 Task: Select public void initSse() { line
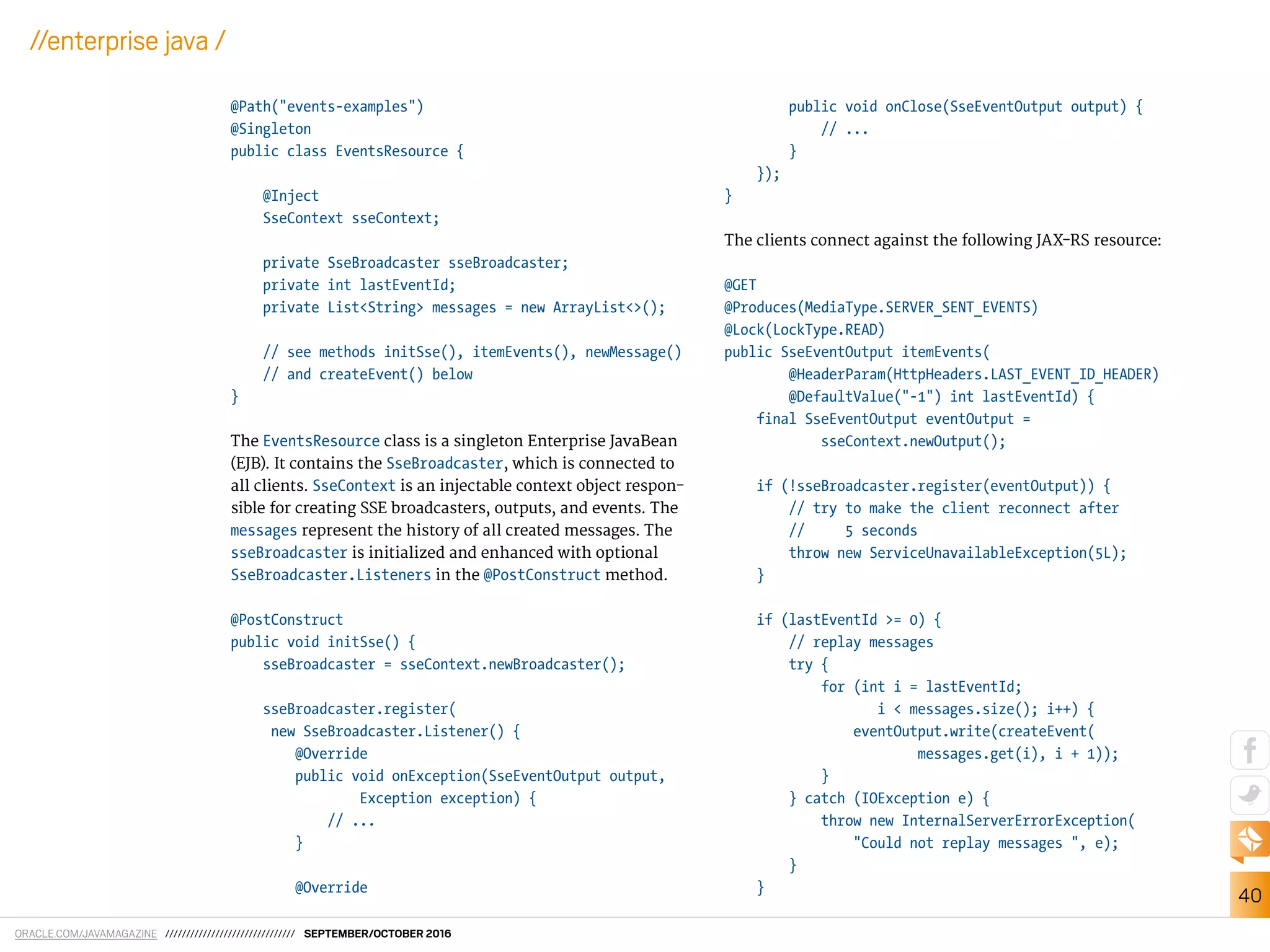coord(322,642)
